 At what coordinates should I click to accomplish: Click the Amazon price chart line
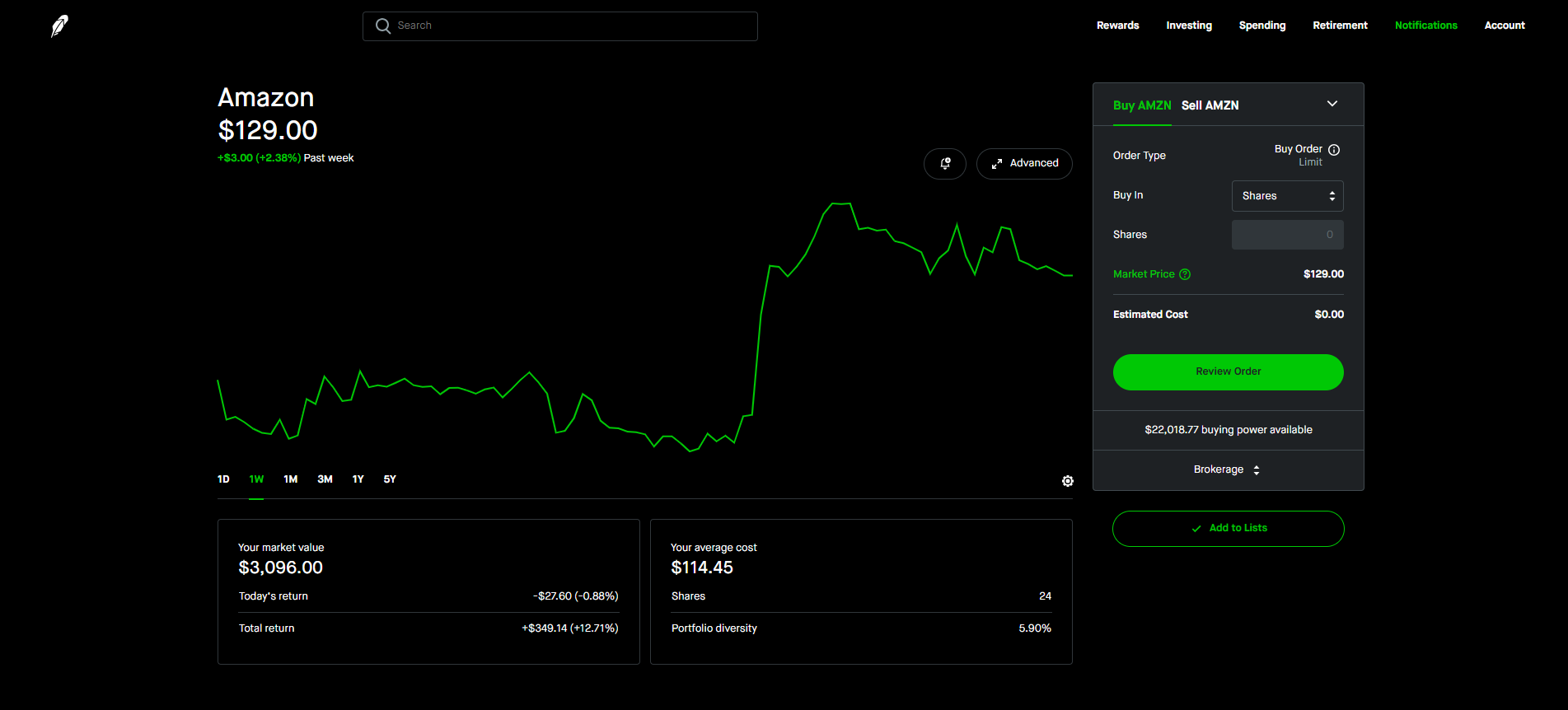click(x=644, y=328)
